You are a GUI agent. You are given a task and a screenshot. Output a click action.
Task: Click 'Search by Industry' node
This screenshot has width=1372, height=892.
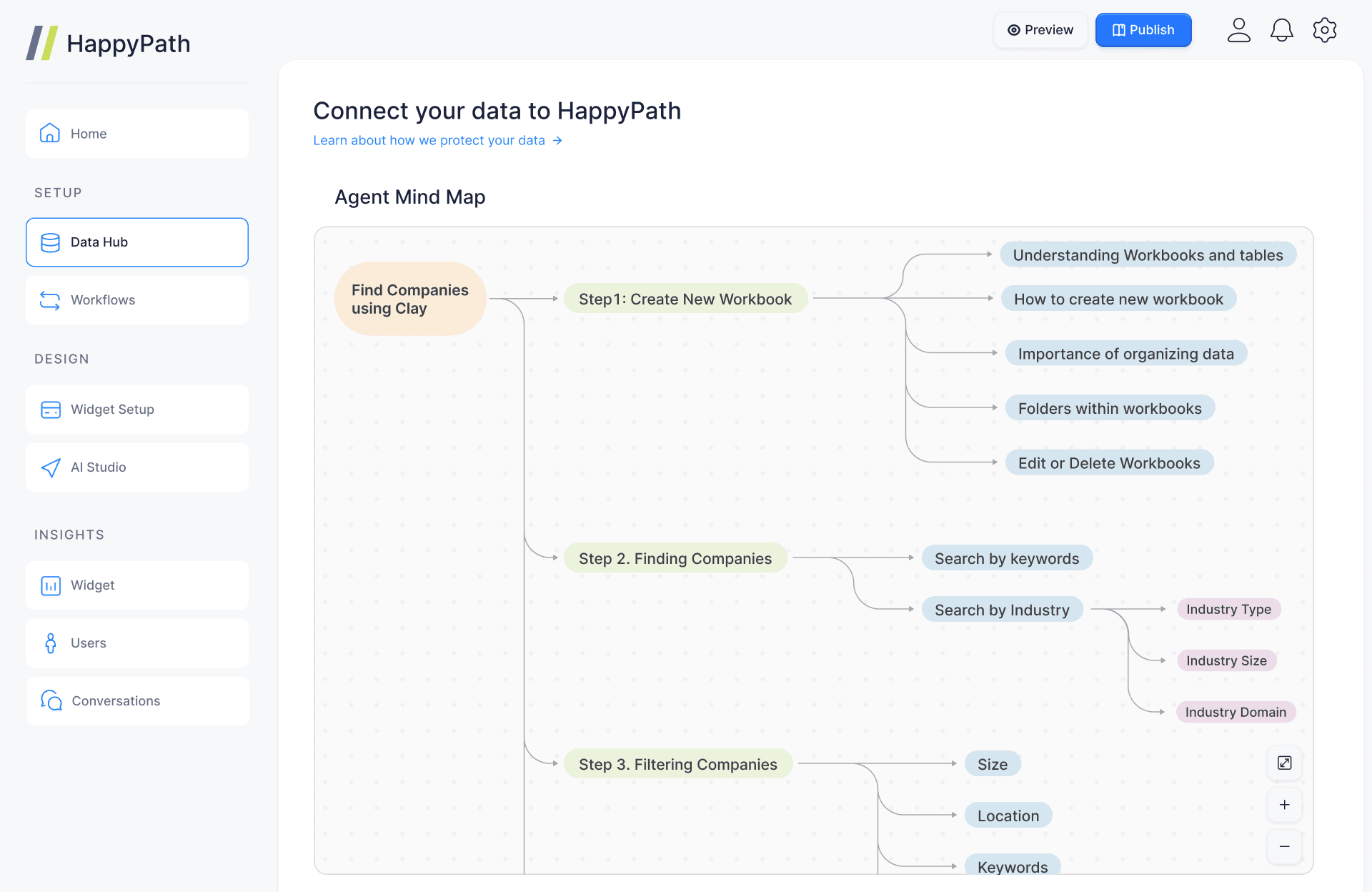pyautogui.click(x=1002, y=610)
